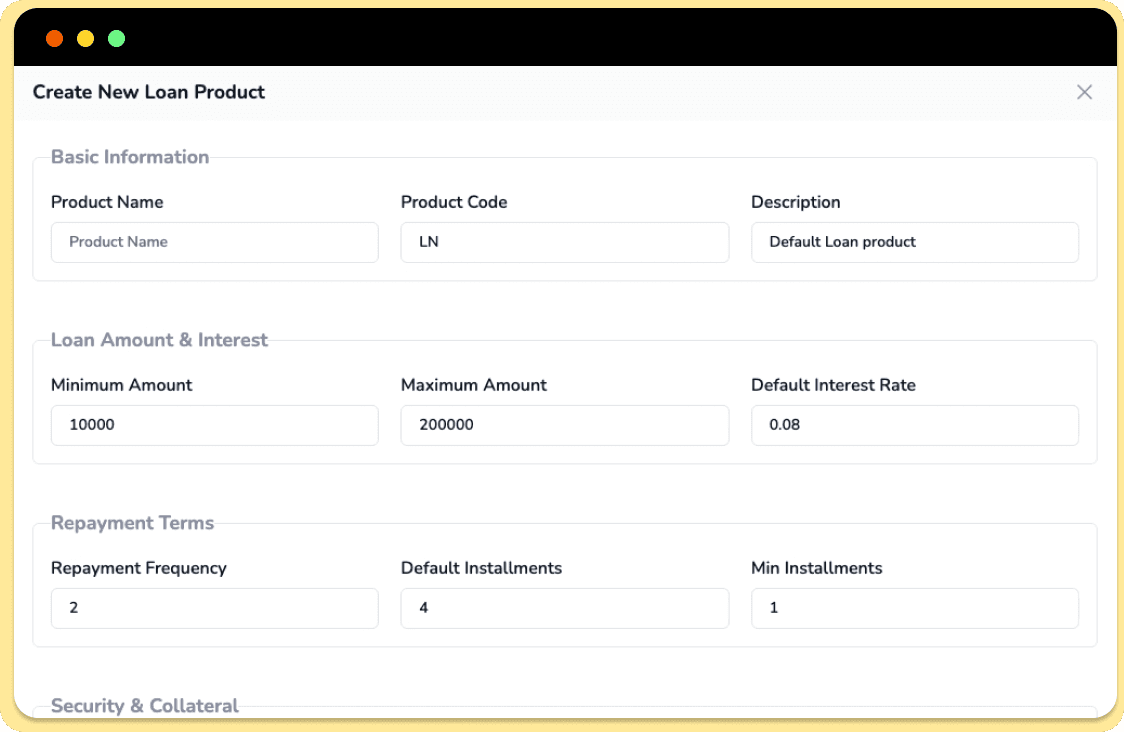Click the Create New Loan Product title

coord(149,92)
